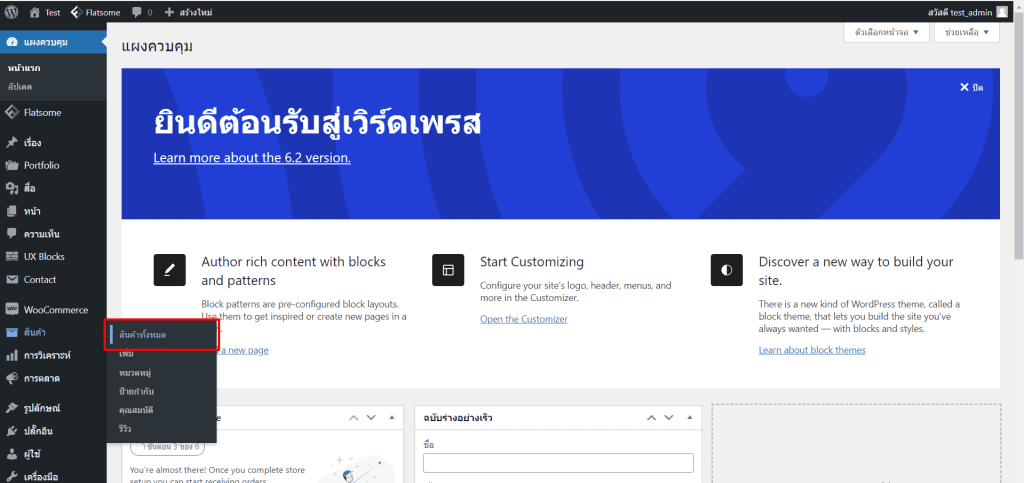1024x483 pixels.
Task: Select หมวดหมู่ in products submenu
Action: (x=135, y=373)
